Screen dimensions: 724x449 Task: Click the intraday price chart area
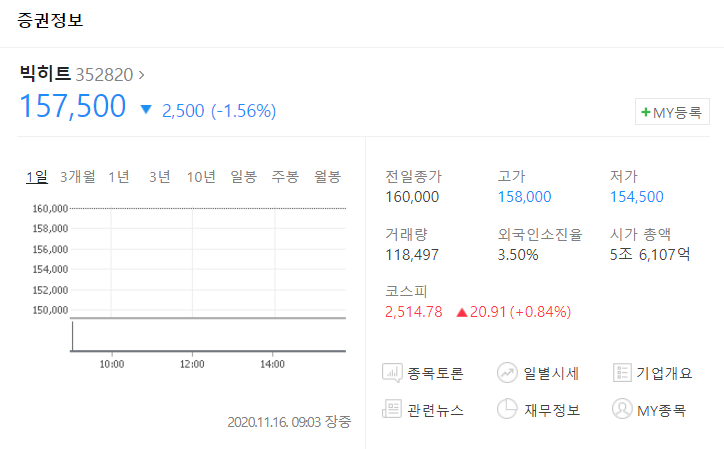click(208, 261)
